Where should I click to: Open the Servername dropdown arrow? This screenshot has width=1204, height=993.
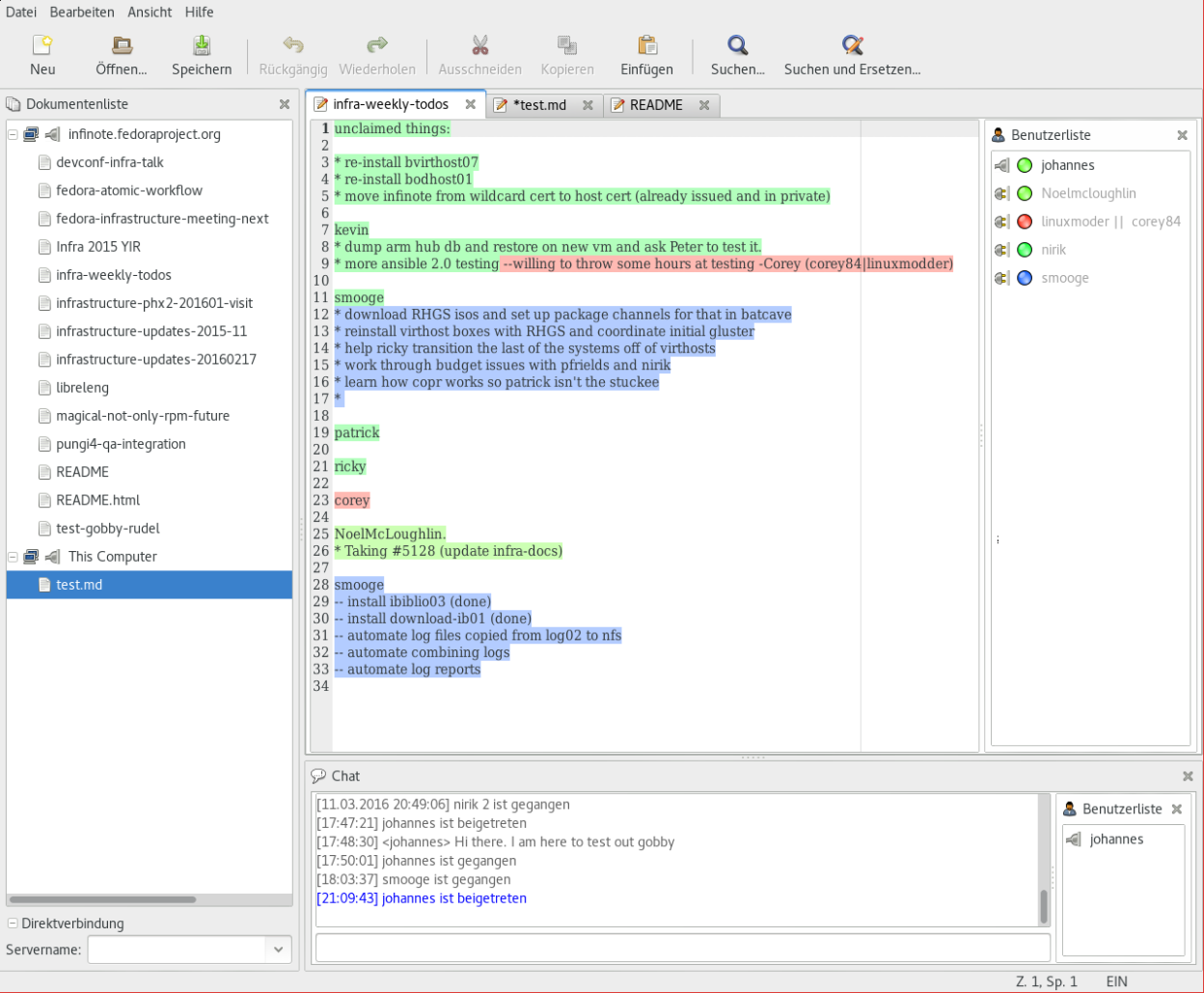[x=278, y=950]
